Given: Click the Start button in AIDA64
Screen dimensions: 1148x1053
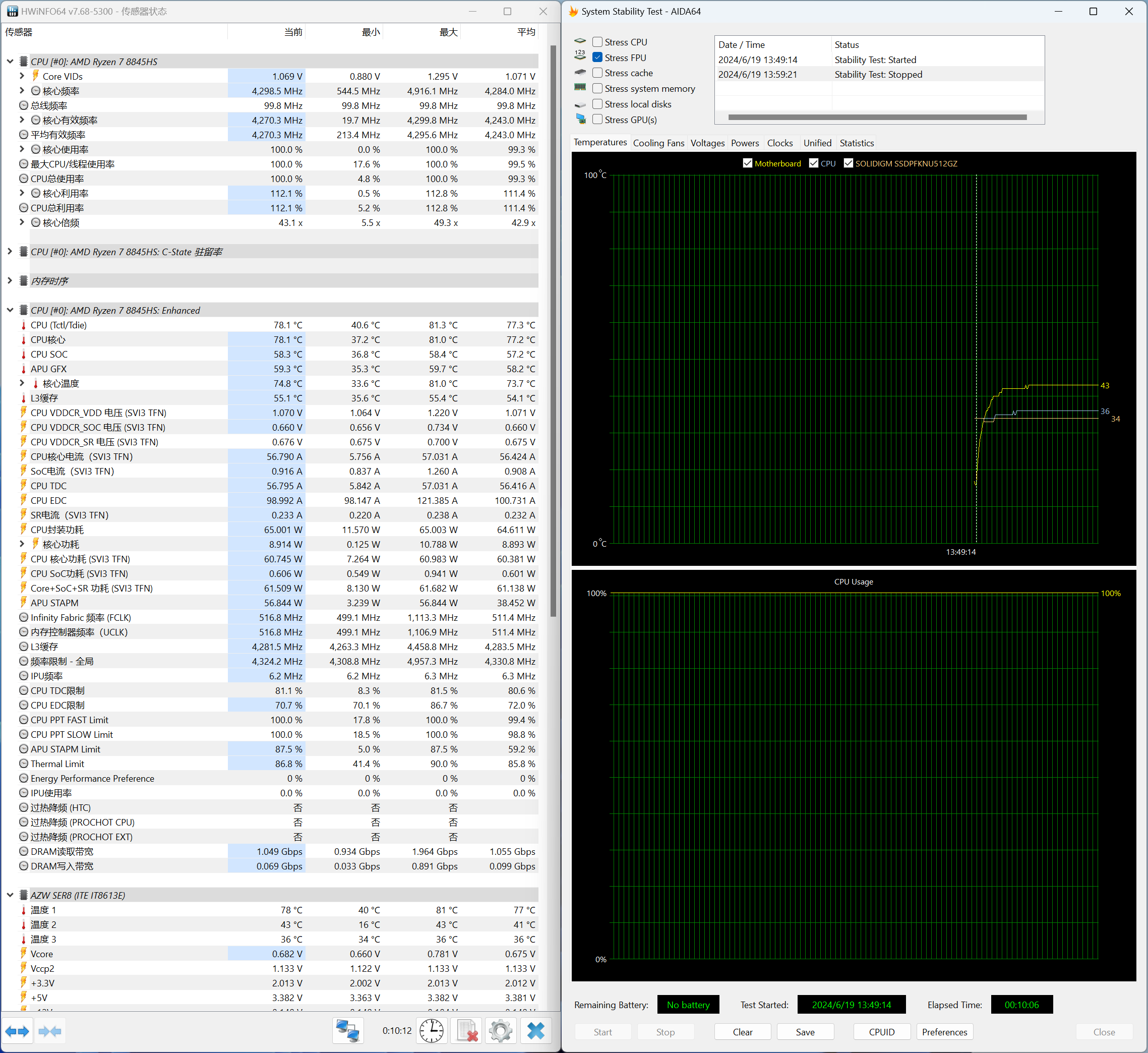Looking at the screenshot, I should 603,1032.
